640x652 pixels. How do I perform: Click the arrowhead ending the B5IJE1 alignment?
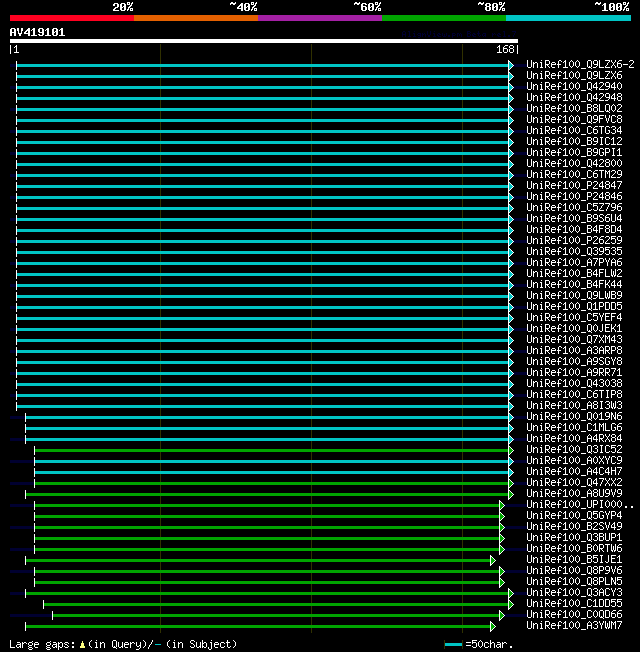click(493, 561)
